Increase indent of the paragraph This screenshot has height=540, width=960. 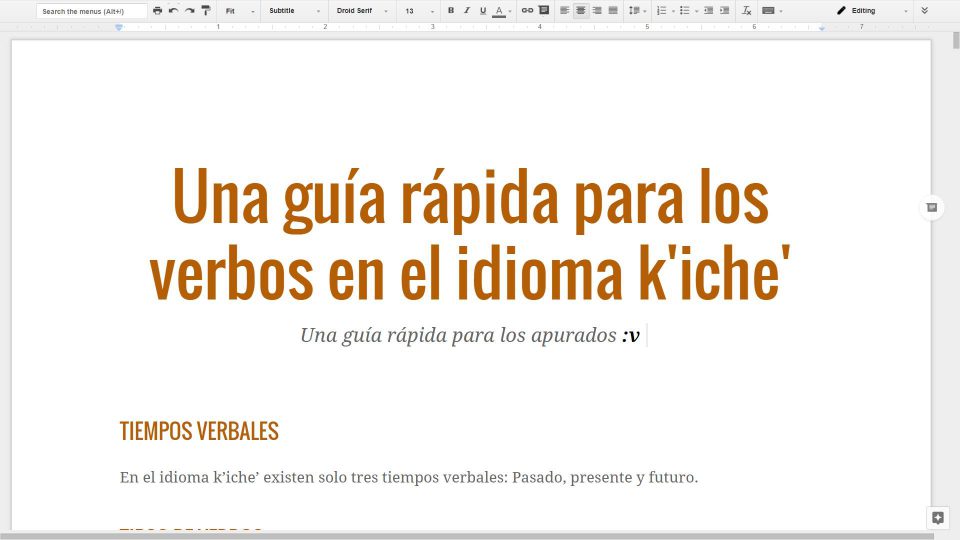[723, 11]
